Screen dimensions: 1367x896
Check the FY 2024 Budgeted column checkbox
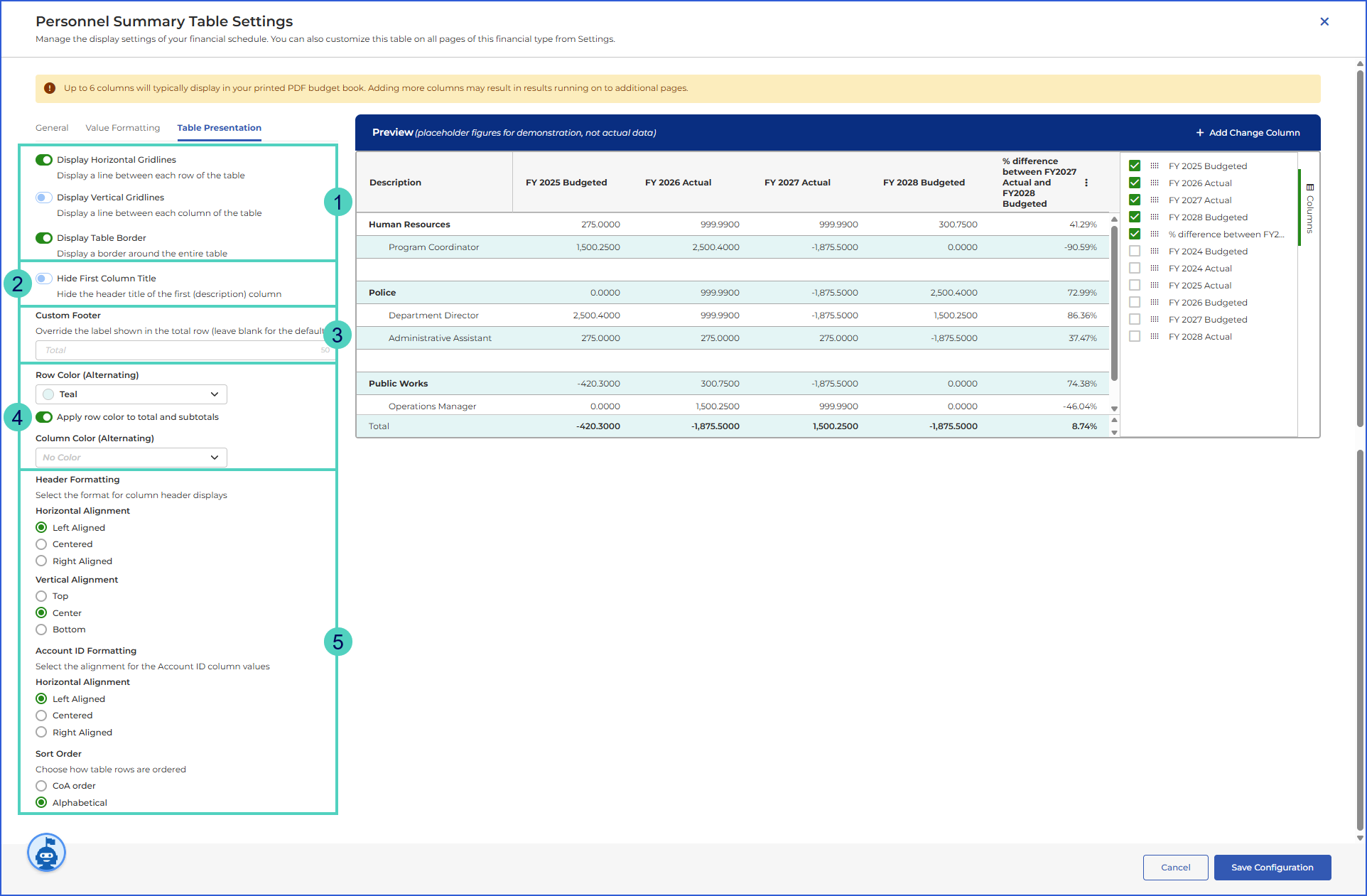pos(1135,252)
